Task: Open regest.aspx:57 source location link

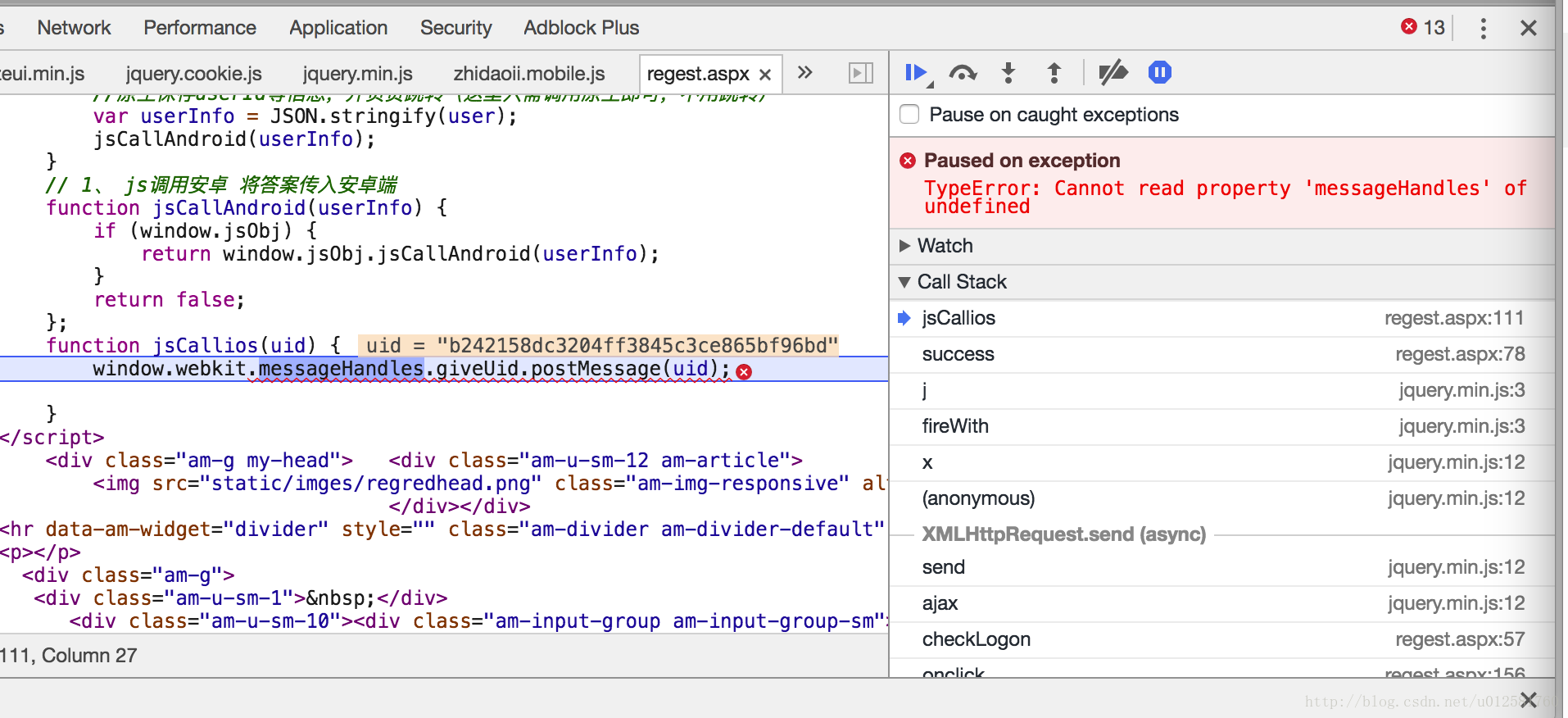Action: 1460,639
